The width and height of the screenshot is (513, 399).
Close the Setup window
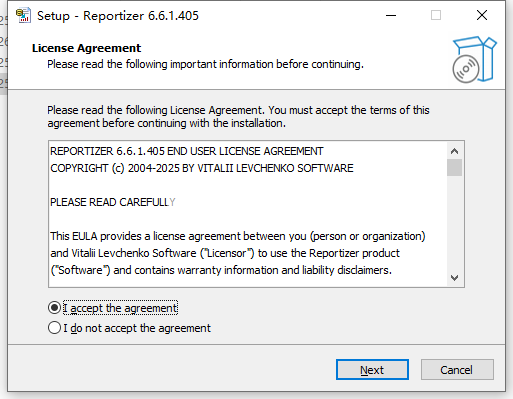482,15
